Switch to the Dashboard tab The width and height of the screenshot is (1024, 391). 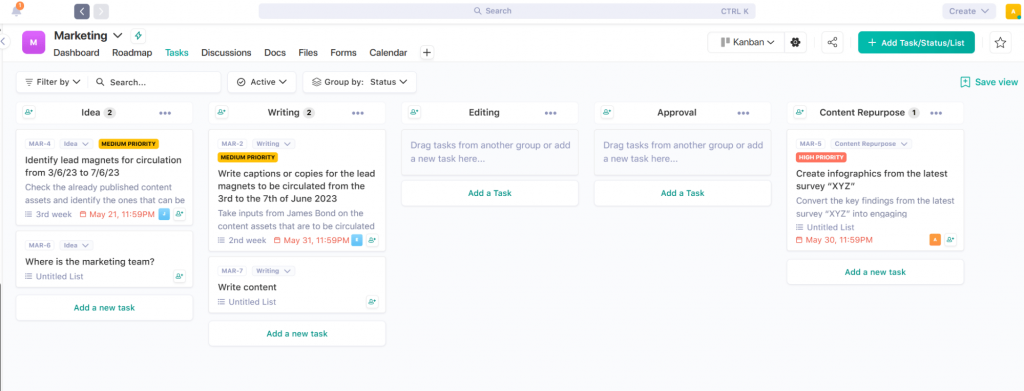[76, 53]
